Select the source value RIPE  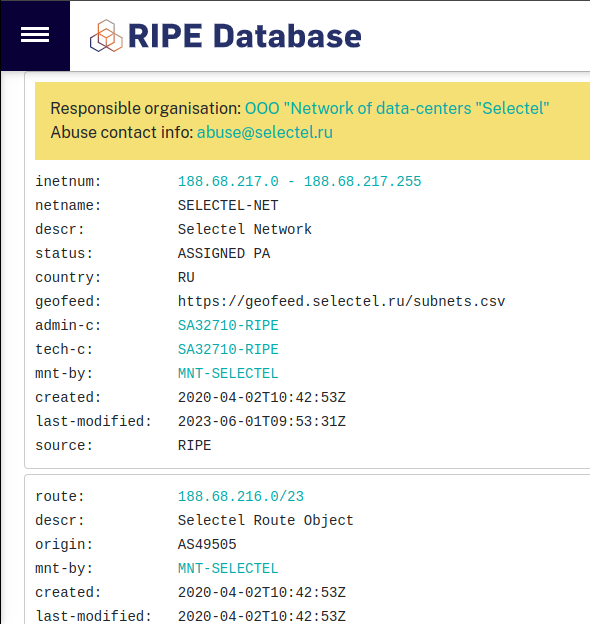pos(195,445)
